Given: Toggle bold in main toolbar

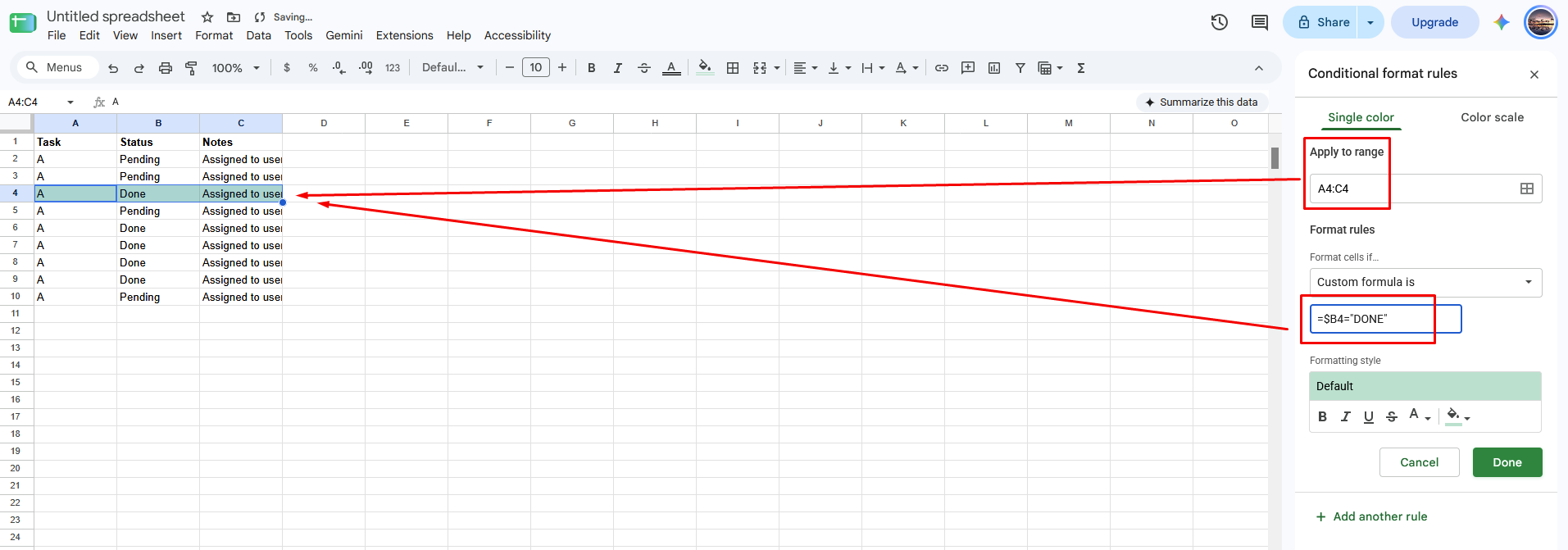Looking at the screenshot, I should click(592, 68).
